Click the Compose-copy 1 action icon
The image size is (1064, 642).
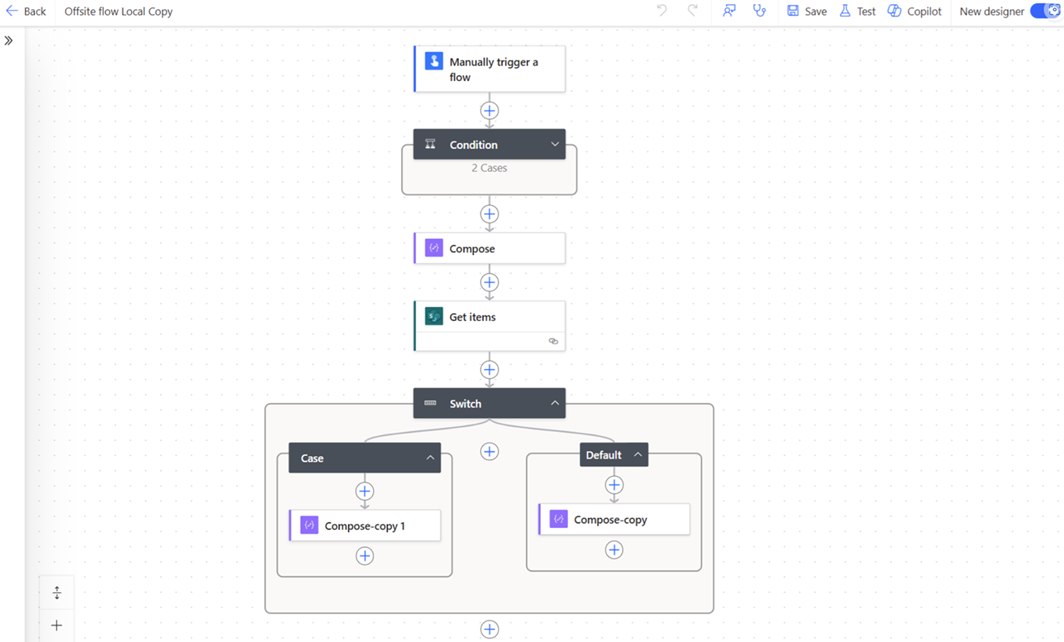308,524
